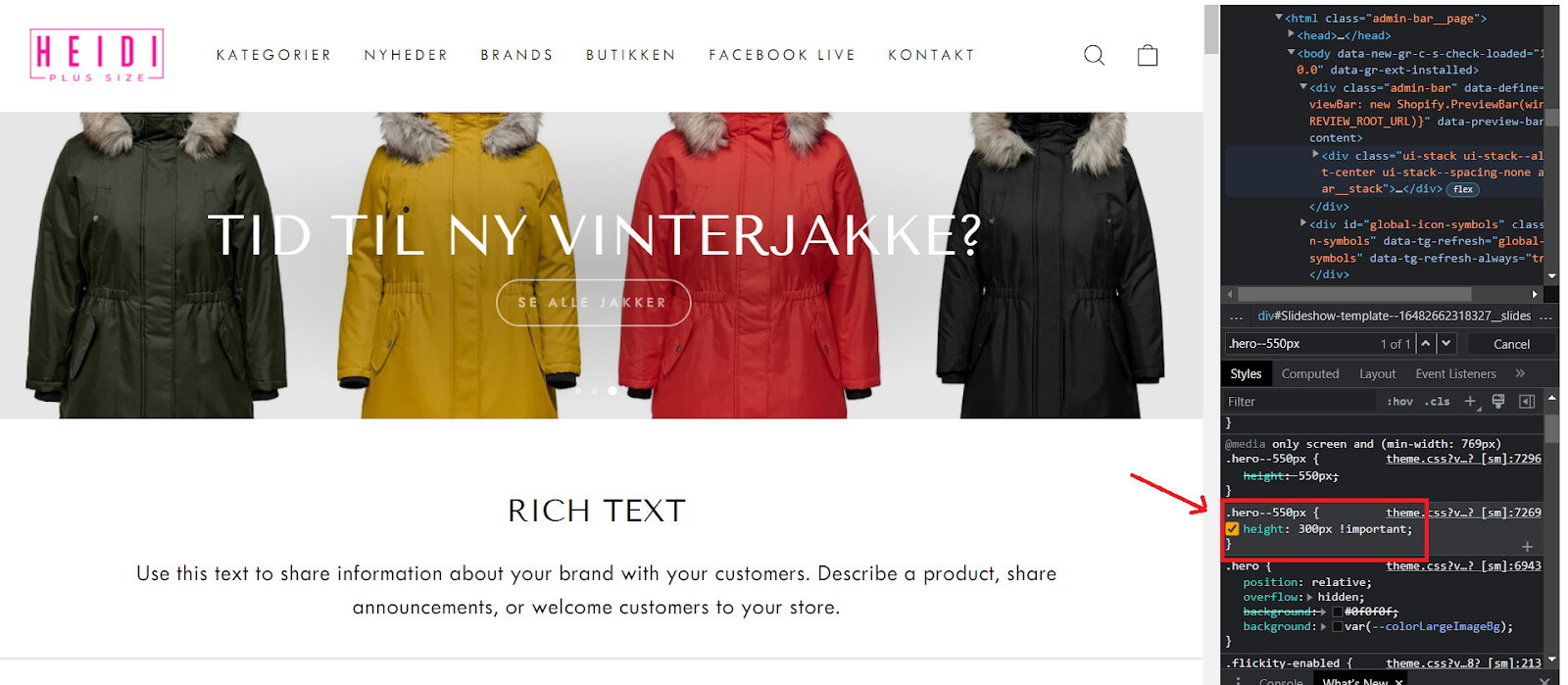Expand the head element node

click(x=1292, y=35)
